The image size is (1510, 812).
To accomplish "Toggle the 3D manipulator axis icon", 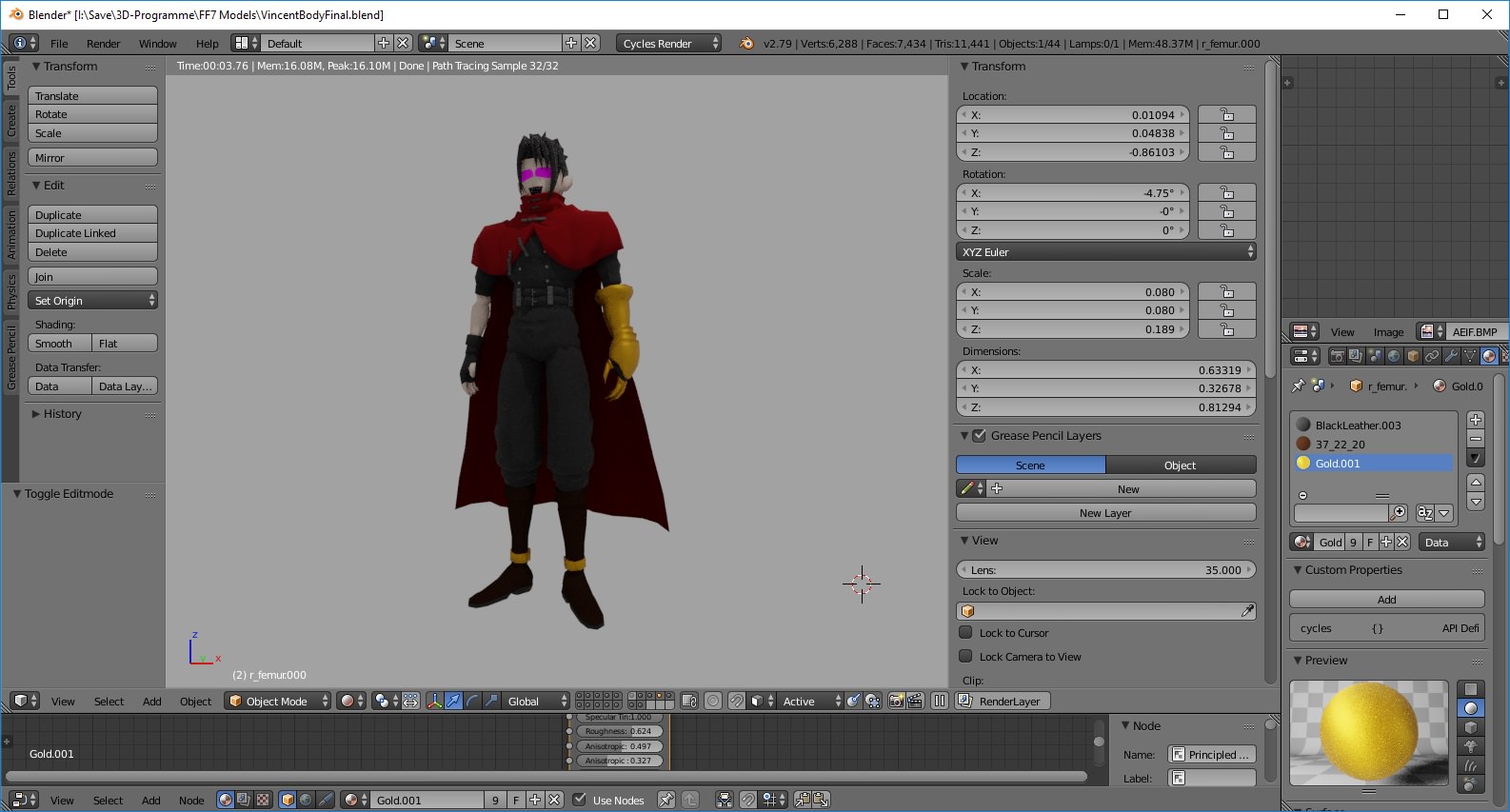I will coord(435,701).
